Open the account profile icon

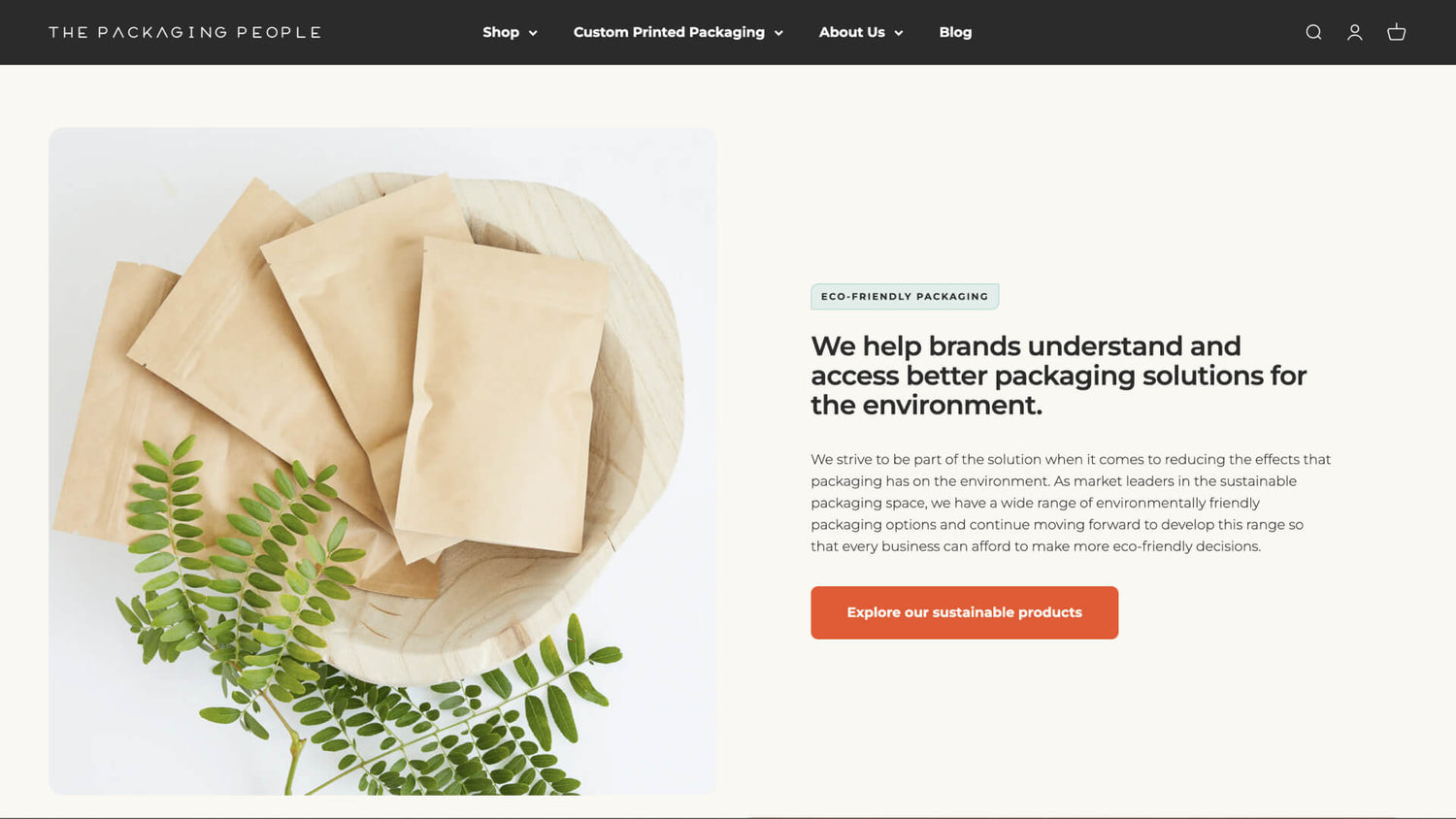(x=1355, y=32)
